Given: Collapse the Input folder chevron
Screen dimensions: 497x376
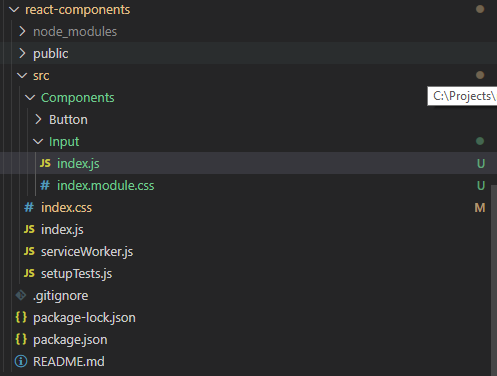Looking at the screenshot, I should [x=38, y=142].
